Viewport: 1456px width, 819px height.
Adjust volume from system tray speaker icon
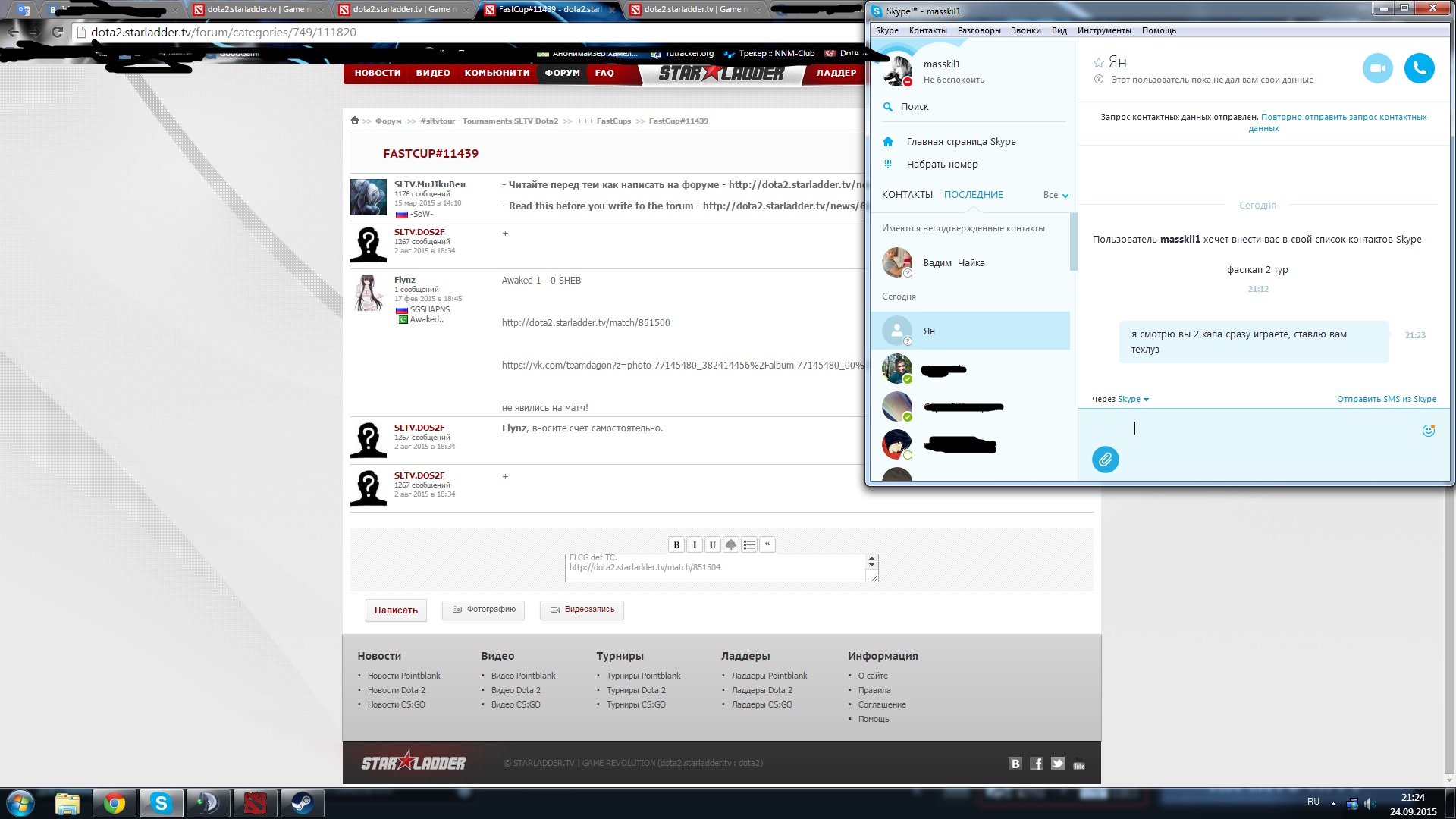(x=1369, y=803)
